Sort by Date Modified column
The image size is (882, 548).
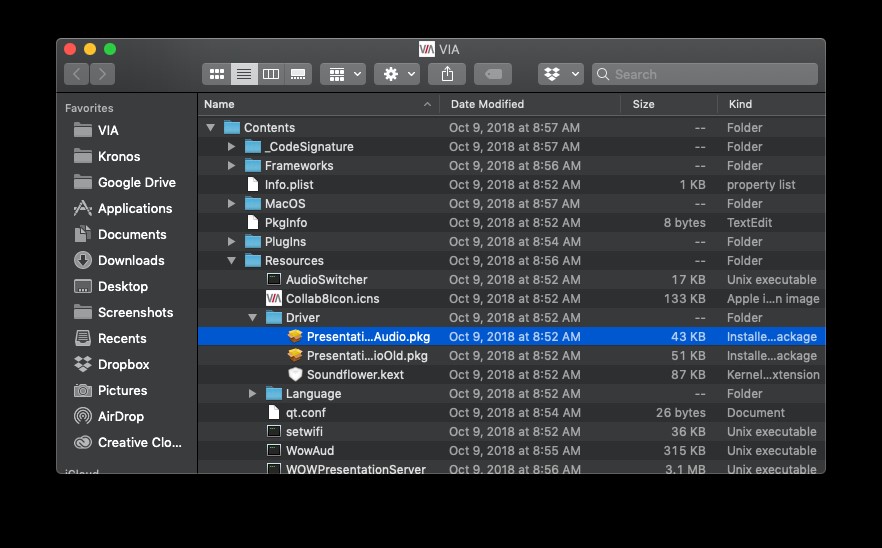(530, 104)
